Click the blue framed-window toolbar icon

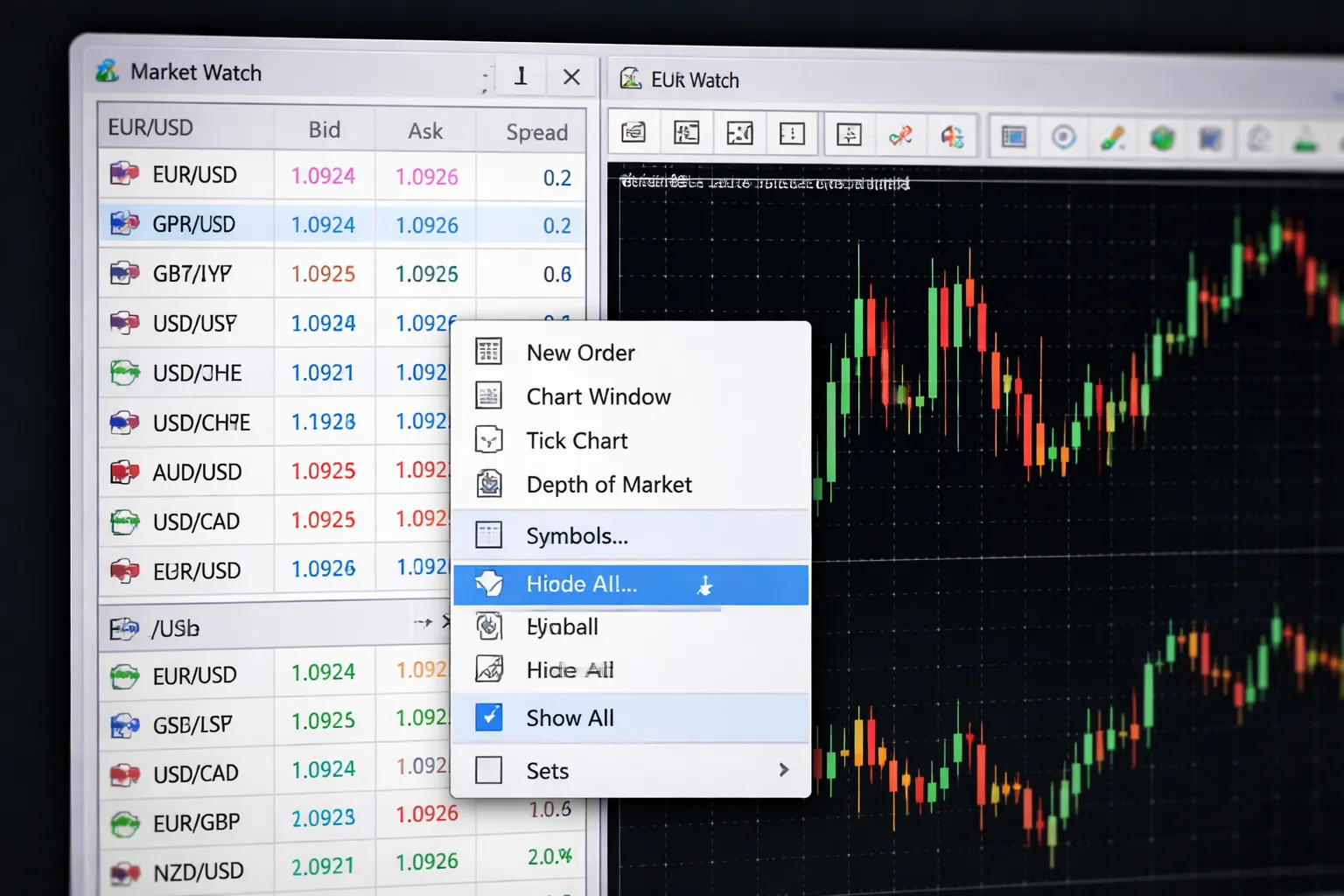pos(1013,137)
